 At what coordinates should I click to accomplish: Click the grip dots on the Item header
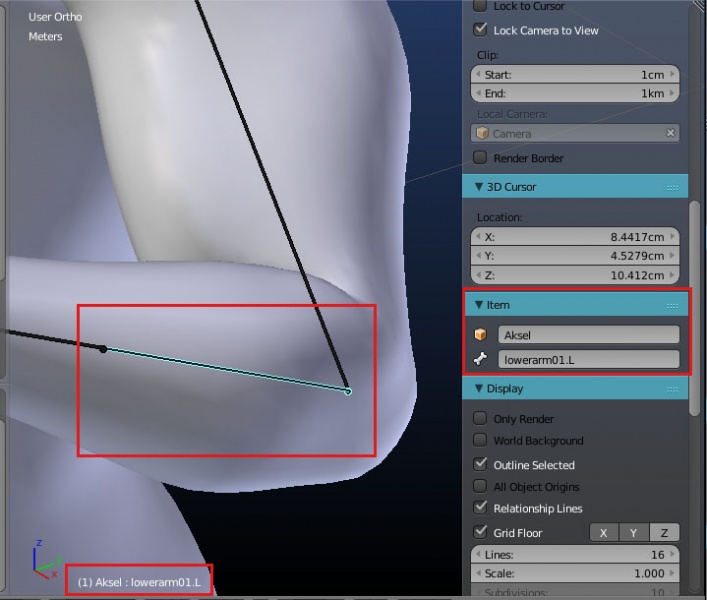tap(672, 305)
